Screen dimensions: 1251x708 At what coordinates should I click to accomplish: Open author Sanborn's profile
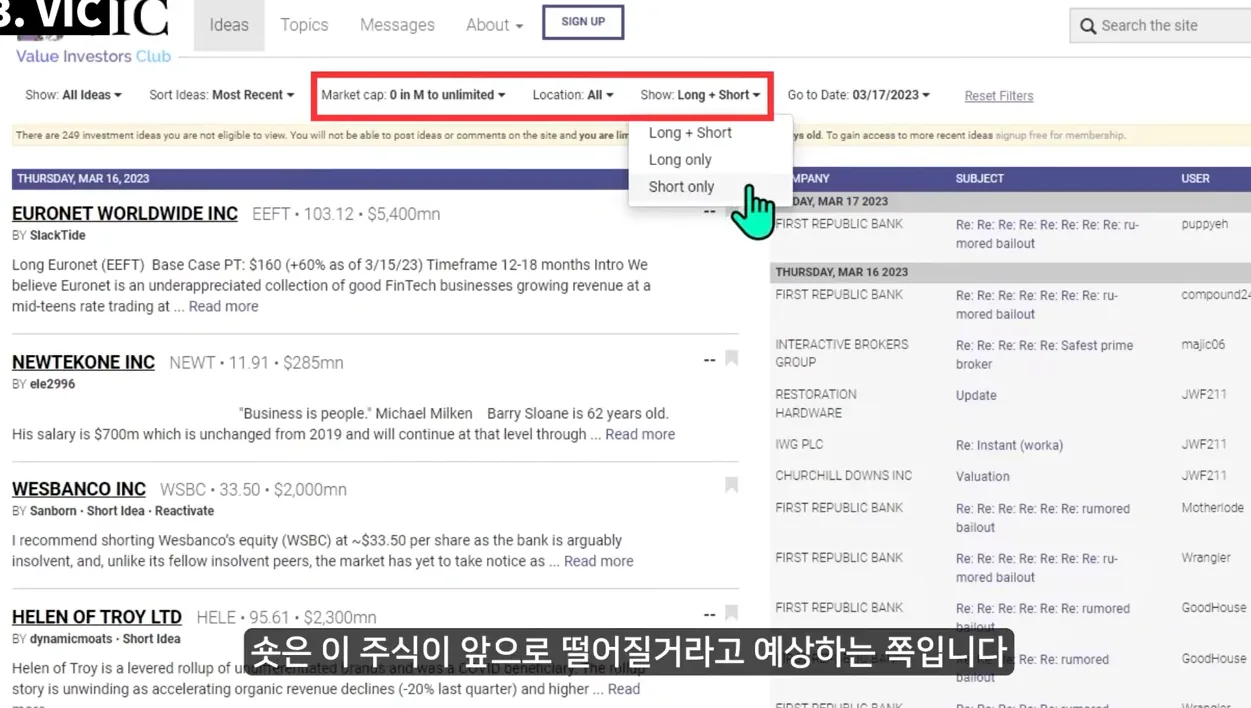point(53,511)
